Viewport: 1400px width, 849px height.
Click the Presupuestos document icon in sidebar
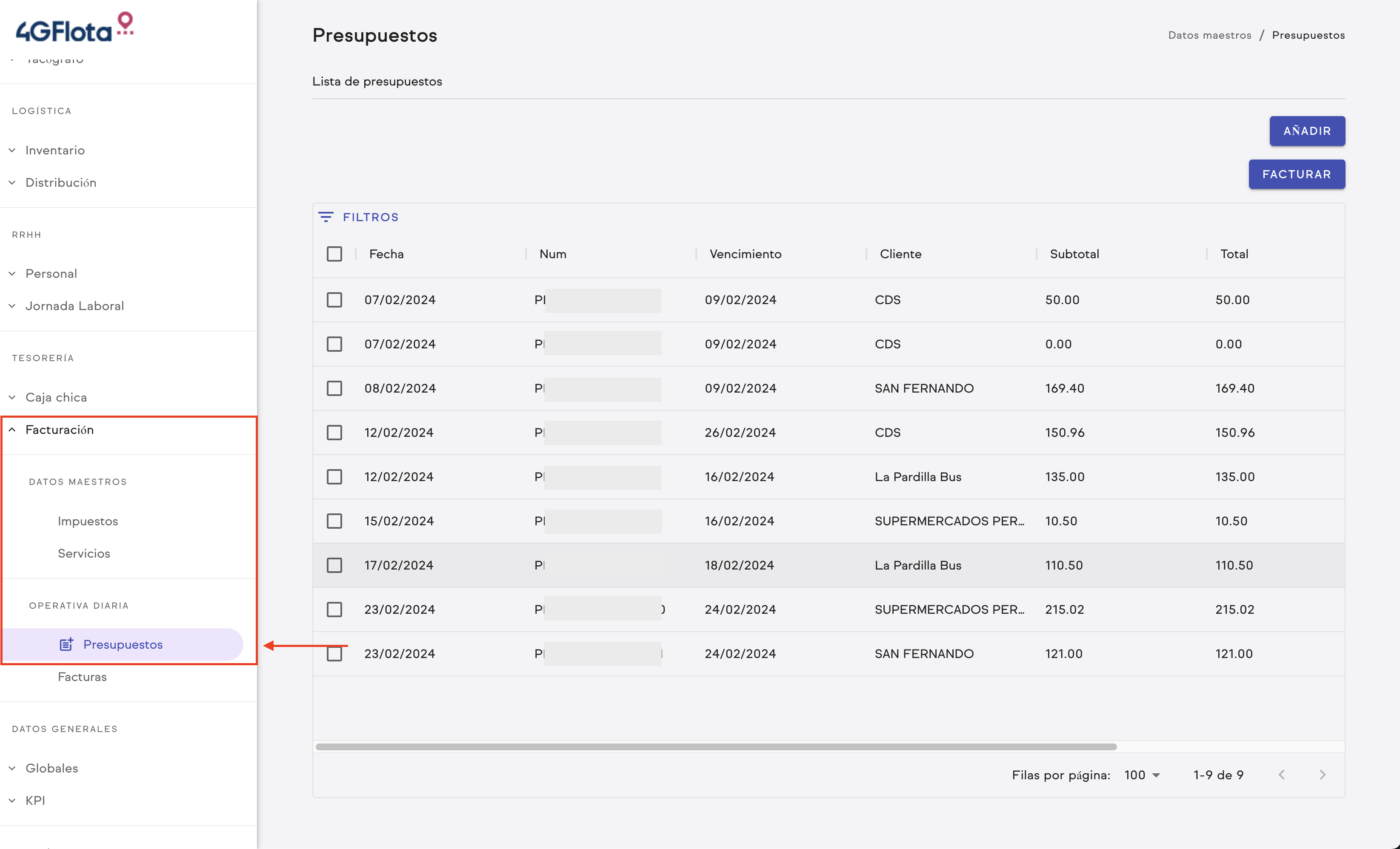tap(66, 644)
